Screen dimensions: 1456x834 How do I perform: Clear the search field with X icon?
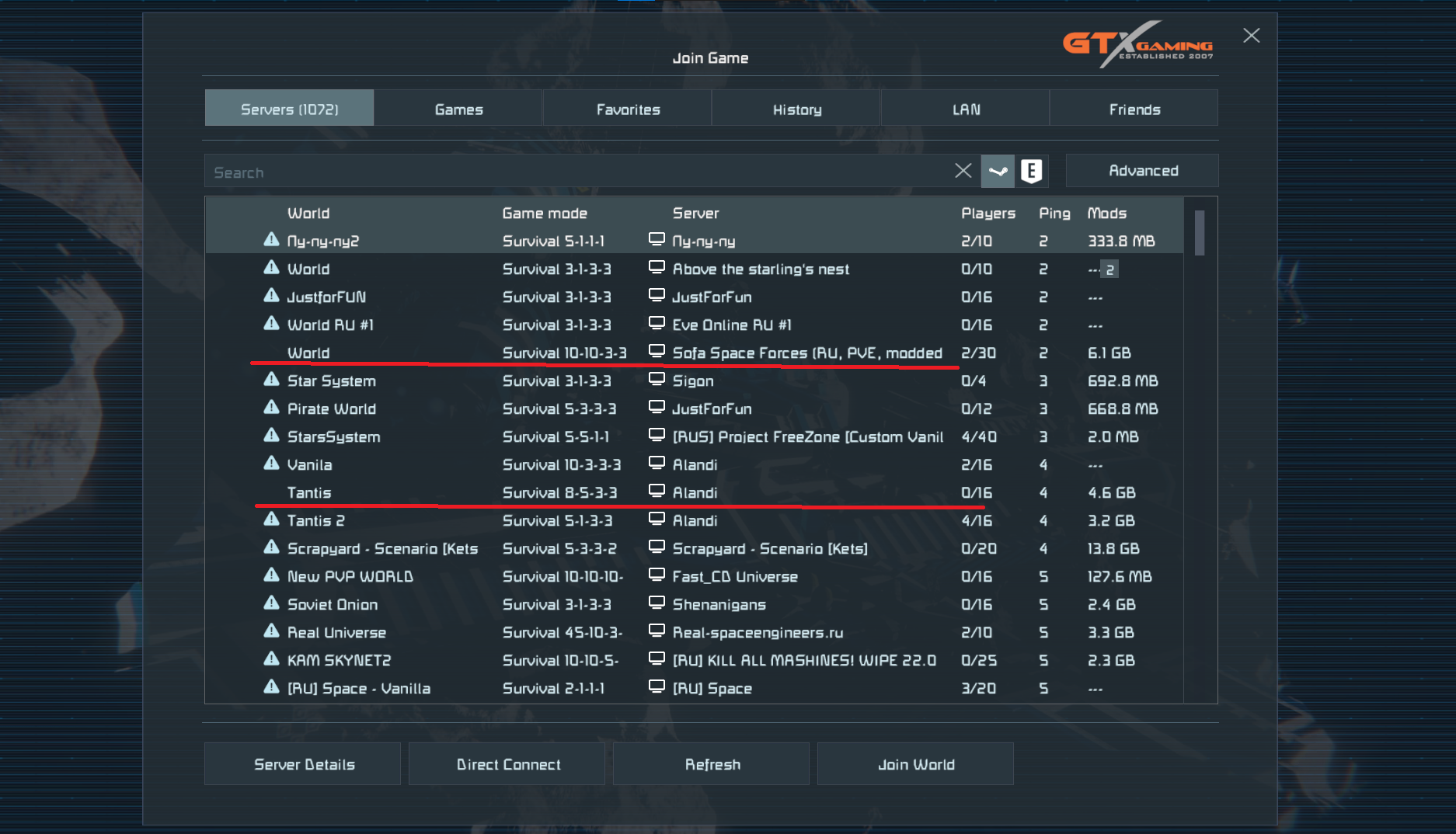pos(963,171)
